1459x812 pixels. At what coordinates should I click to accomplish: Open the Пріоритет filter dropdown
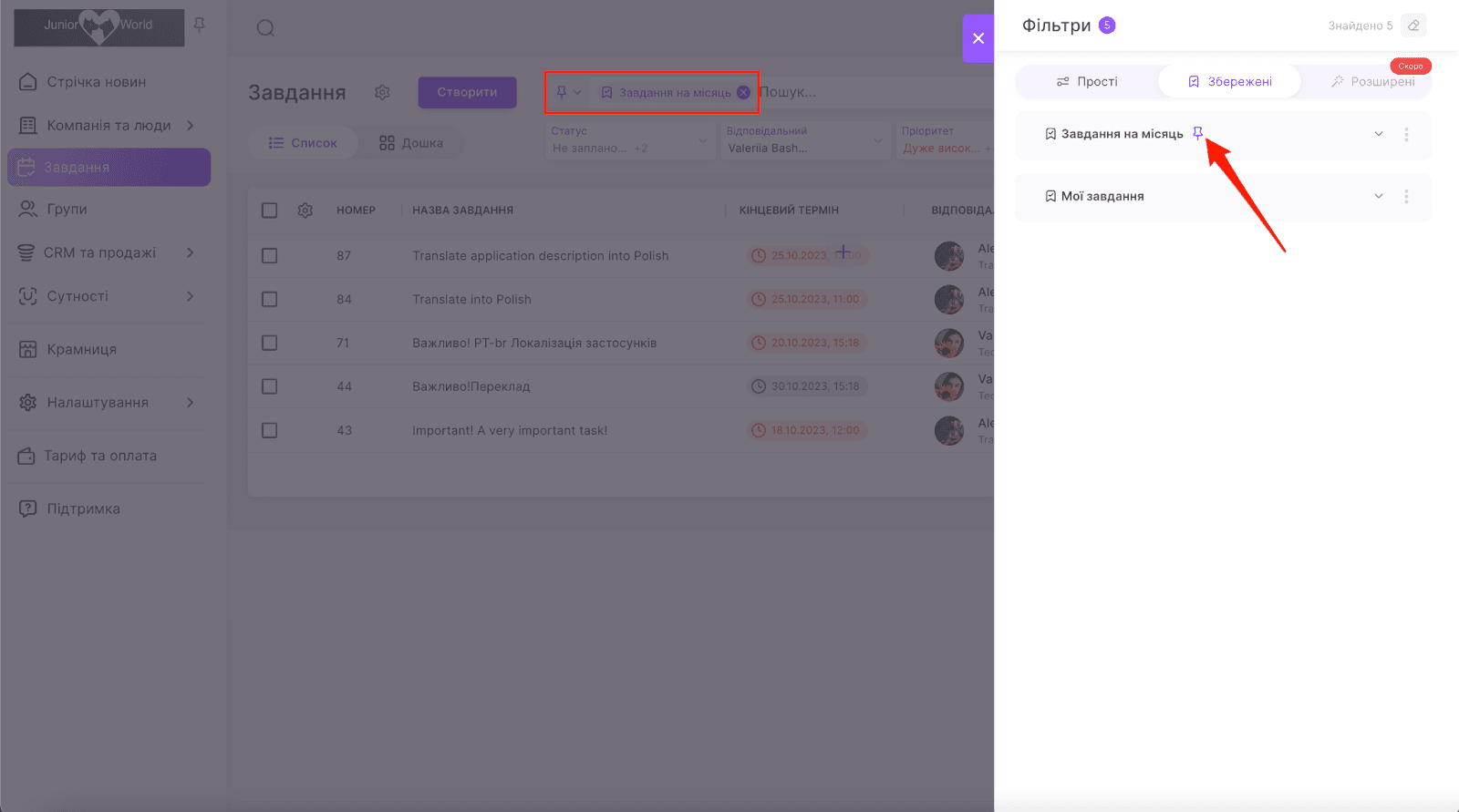pos(945,140)
